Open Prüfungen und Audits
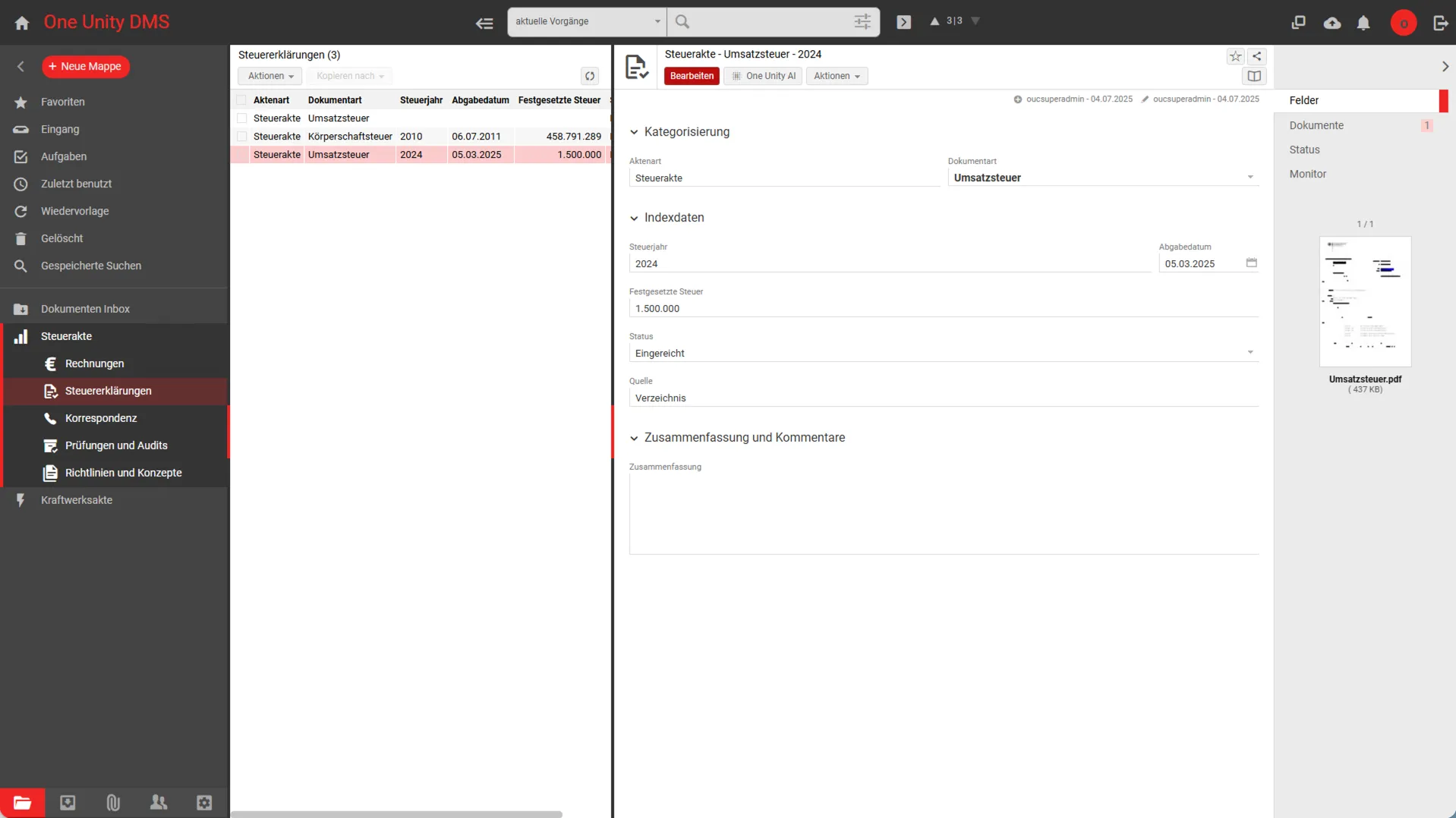 pos(115,445)
